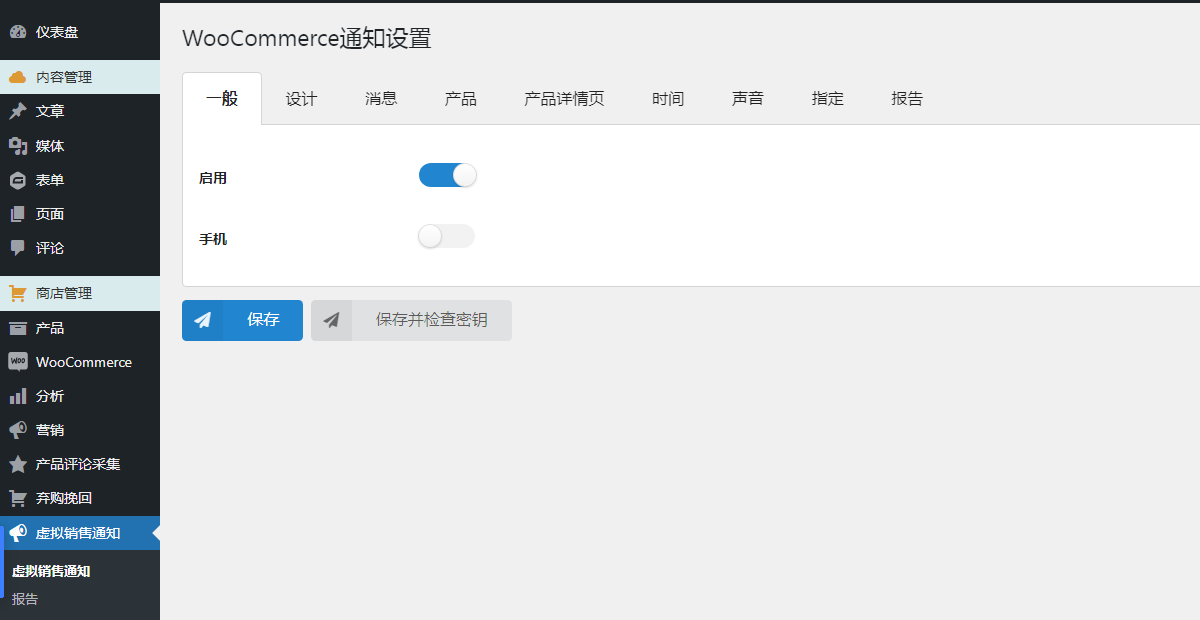Screen dimensions: 1200x620
Task: Click the media icon beside 媒体
Action: point(18,146)
